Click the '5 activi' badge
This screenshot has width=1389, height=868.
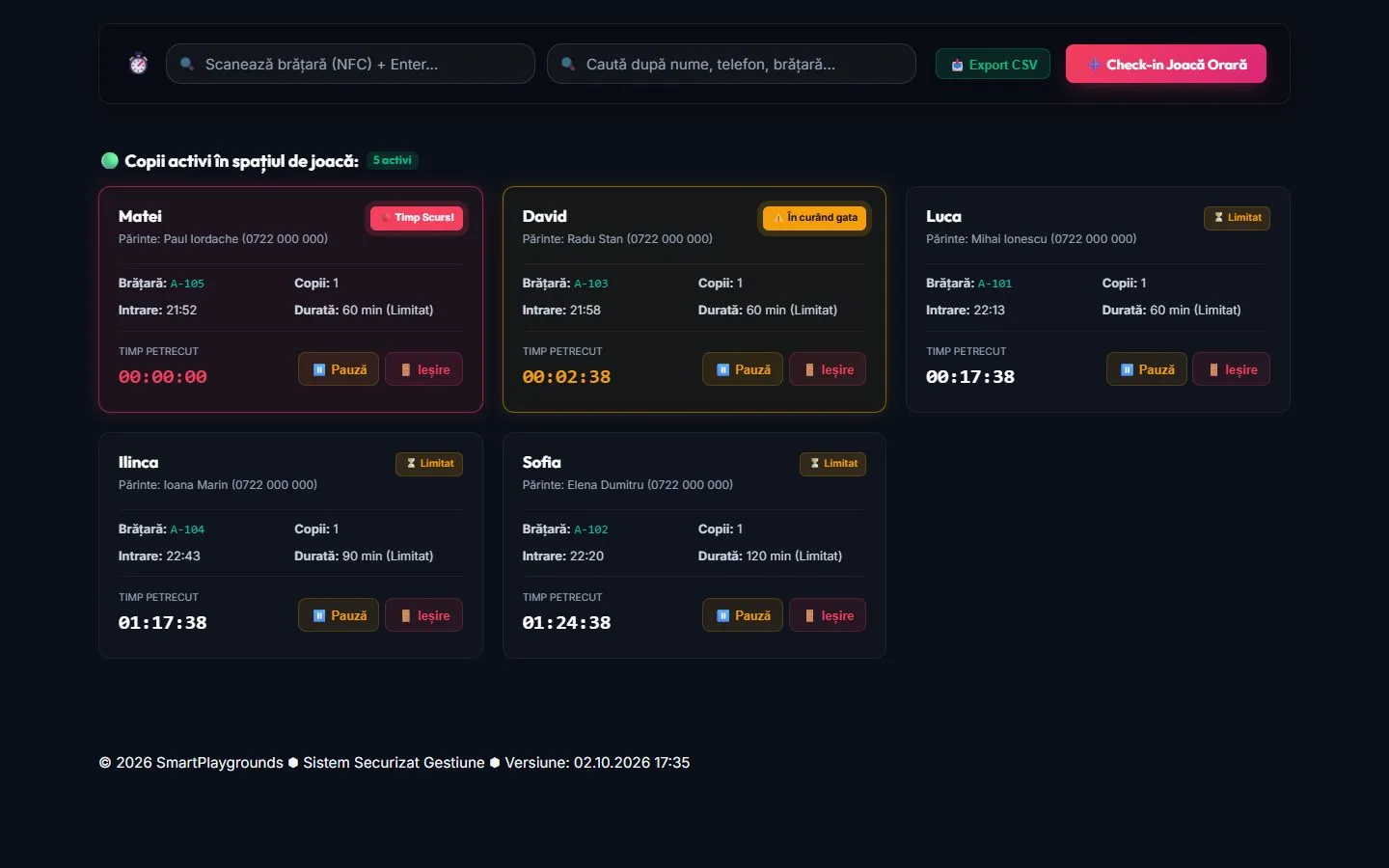pos(392,160)
